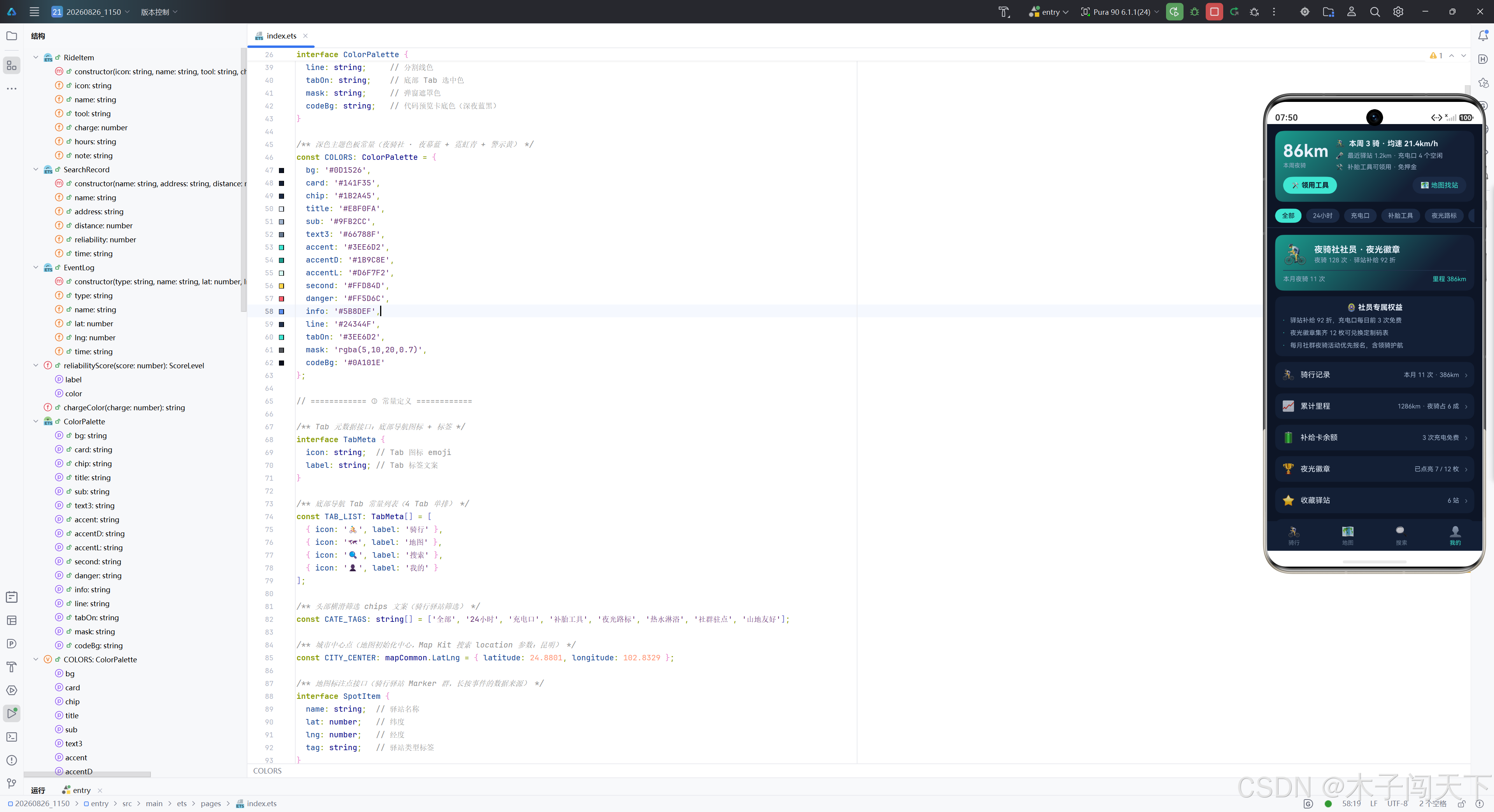The width and height of the screenshot is (1494, 812).
Task: Open the 20260826_1150 project dropdown
Action: (x=91, y=12)
